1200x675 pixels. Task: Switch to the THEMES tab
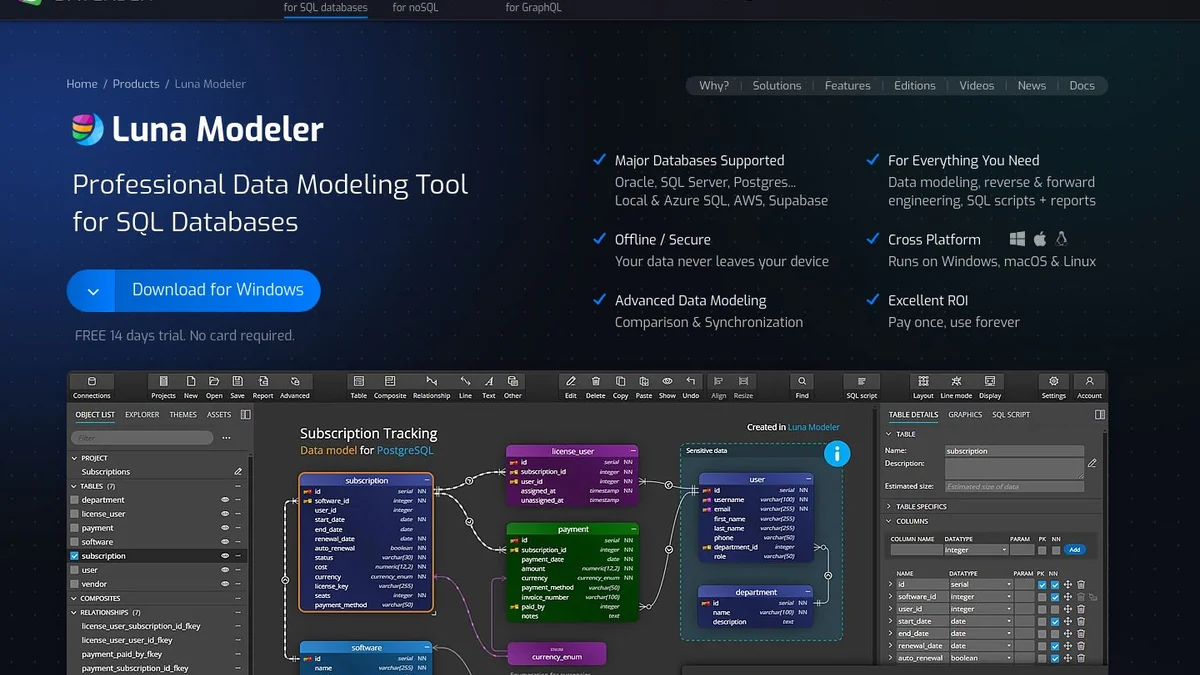point(183,414)
